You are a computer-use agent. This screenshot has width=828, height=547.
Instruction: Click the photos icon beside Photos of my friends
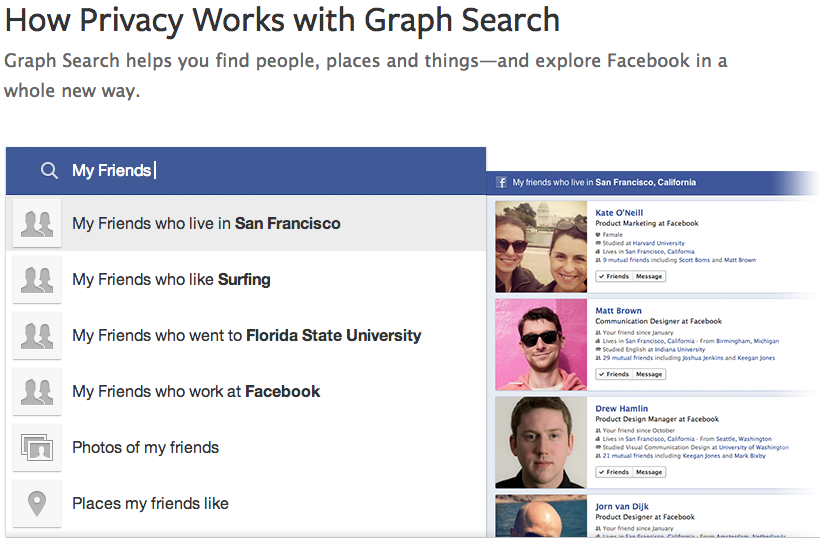(37, 448)
